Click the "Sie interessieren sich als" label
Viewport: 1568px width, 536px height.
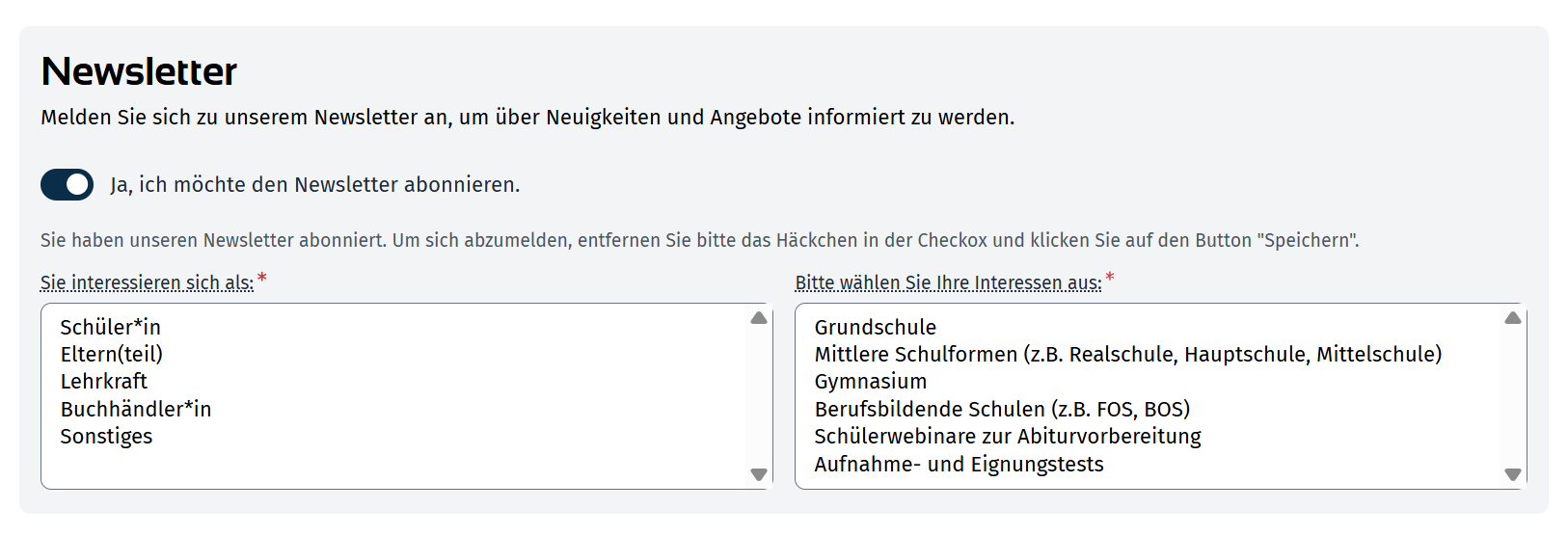pyautogui.click(x=147, y=282)
